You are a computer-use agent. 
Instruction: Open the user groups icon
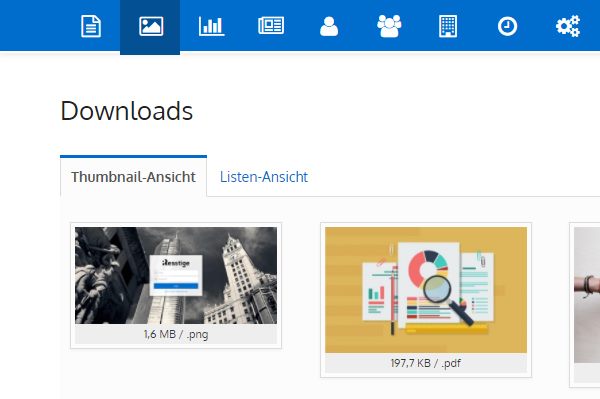389,26
